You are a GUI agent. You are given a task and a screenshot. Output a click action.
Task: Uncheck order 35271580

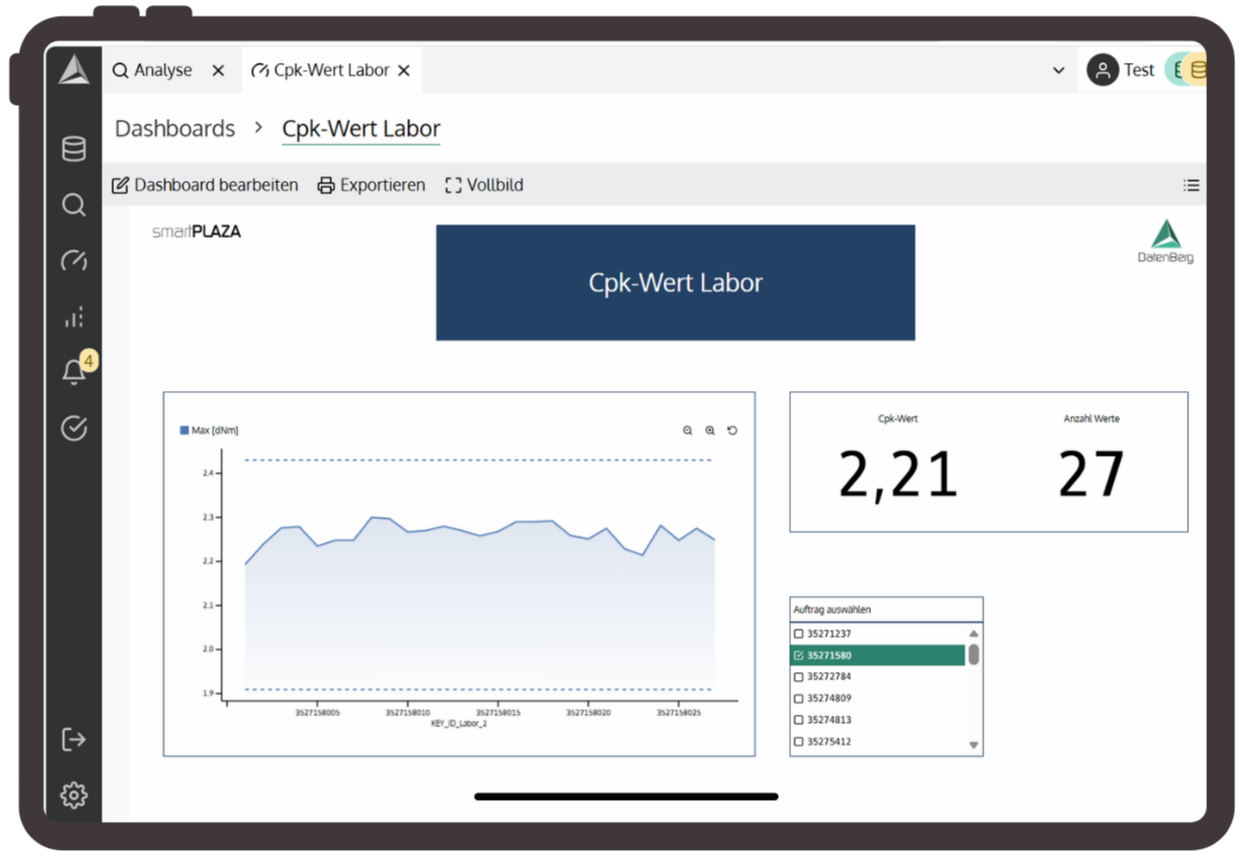[798, 656]
